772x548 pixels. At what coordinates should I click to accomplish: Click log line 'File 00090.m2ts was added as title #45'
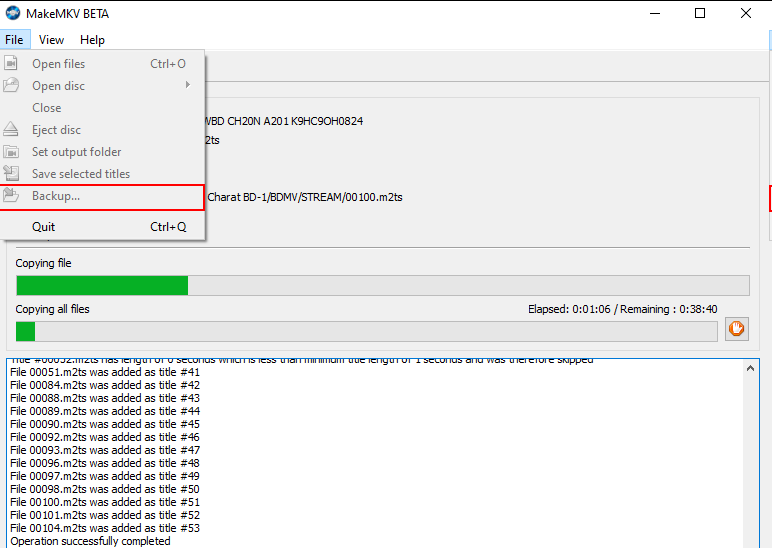[x=105, y=424]
